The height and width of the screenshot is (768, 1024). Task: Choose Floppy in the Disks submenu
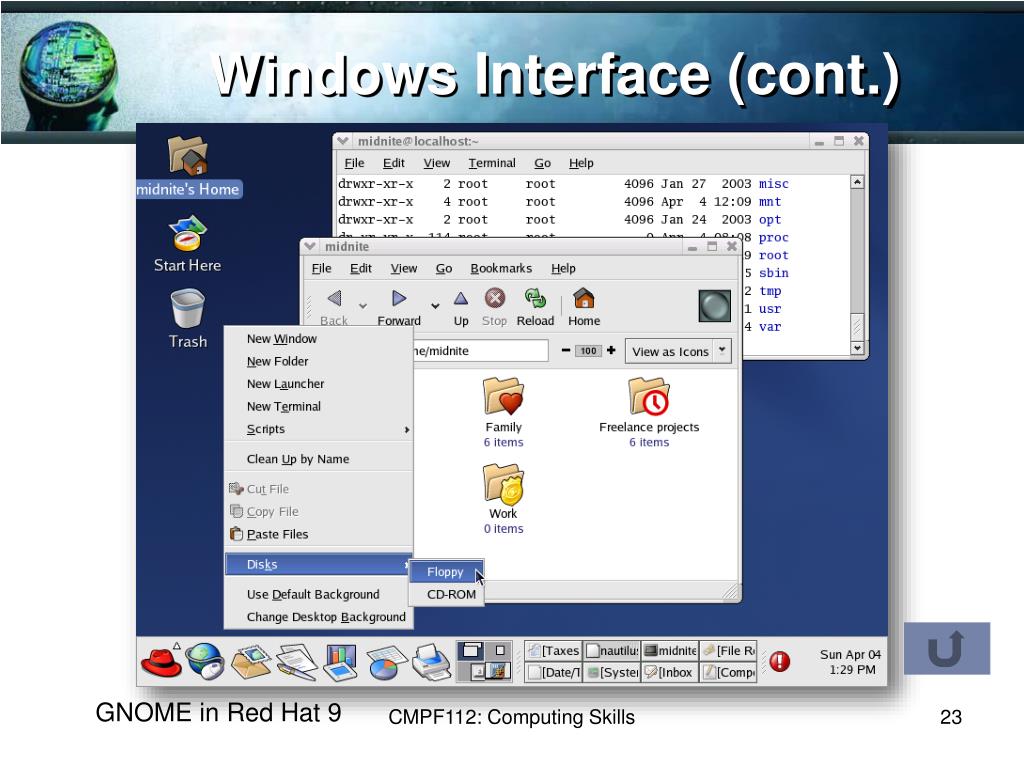coord(446,572)
